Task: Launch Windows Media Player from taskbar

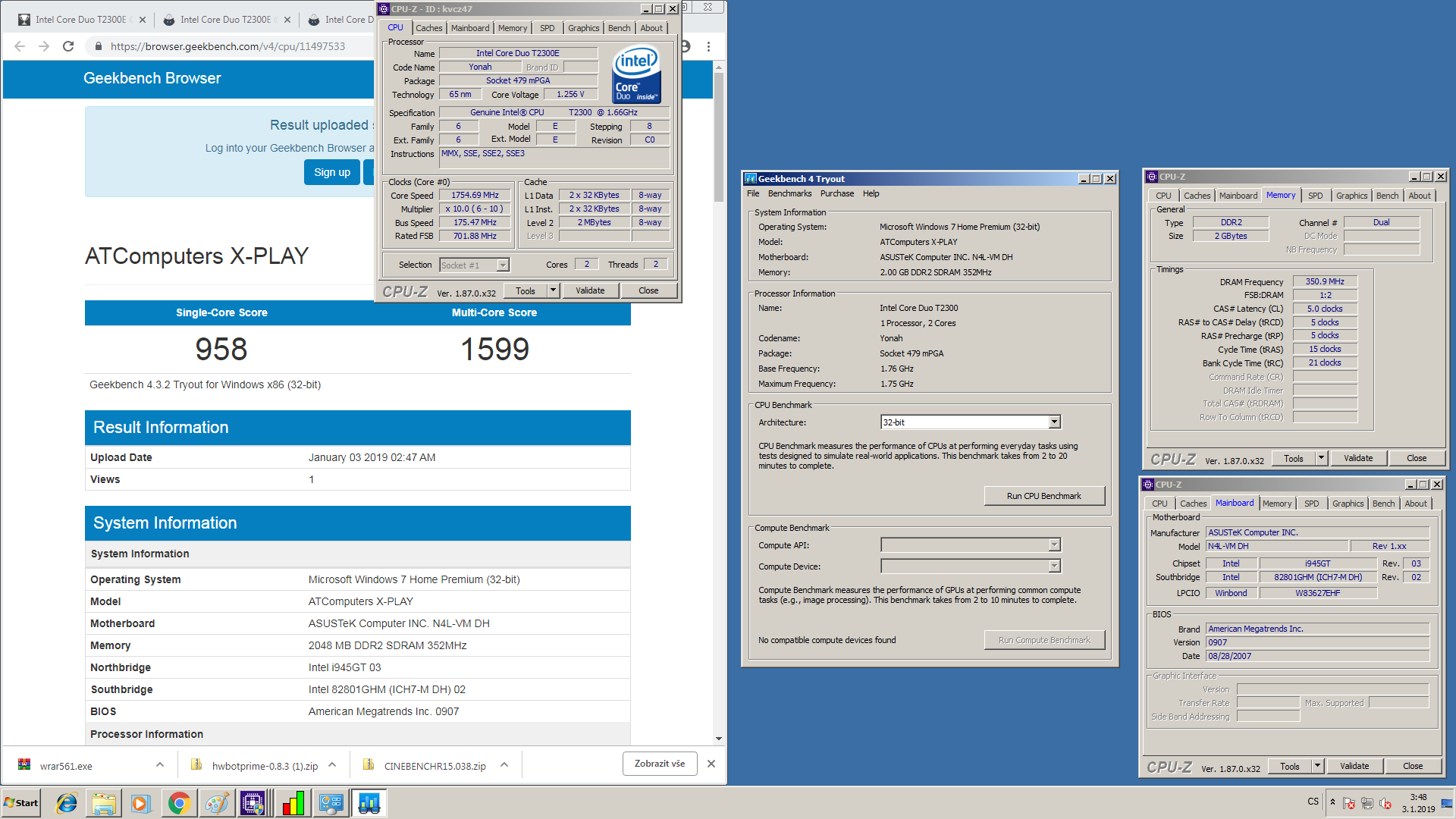Action: (x=141, y=803)
